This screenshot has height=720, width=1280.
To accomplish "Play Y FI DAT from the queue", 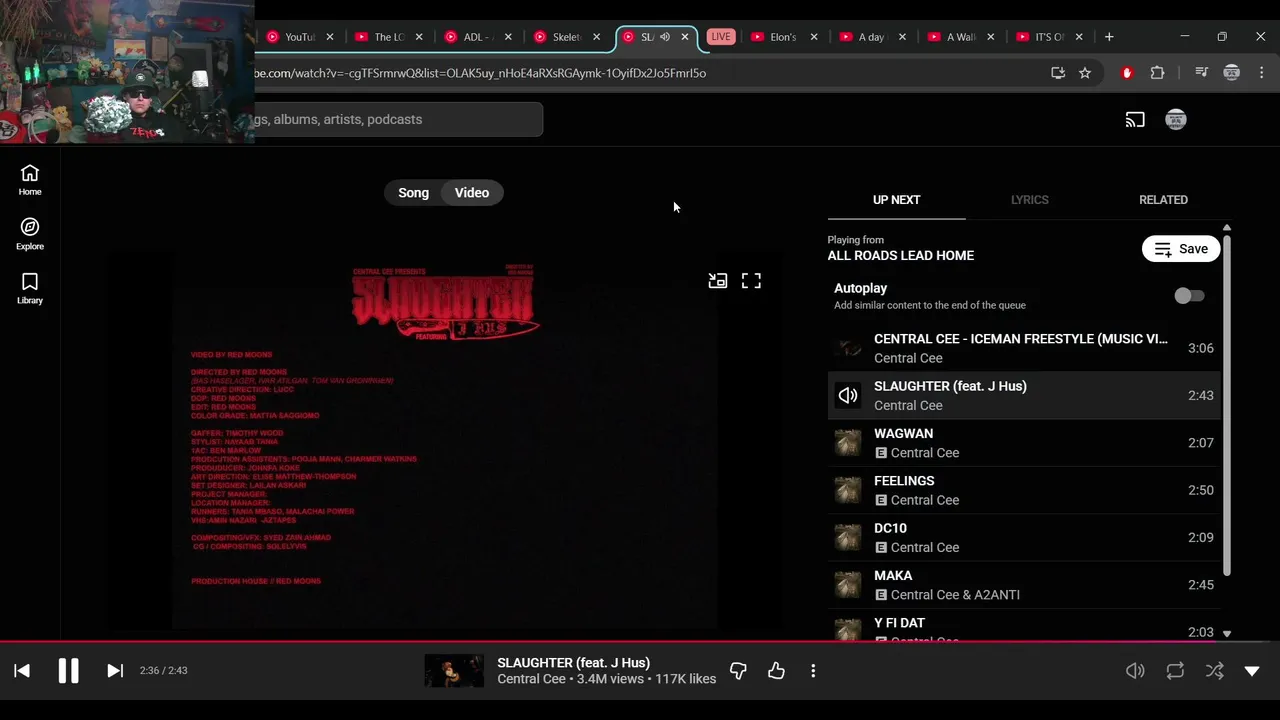I will click(x=1024, y=626).
